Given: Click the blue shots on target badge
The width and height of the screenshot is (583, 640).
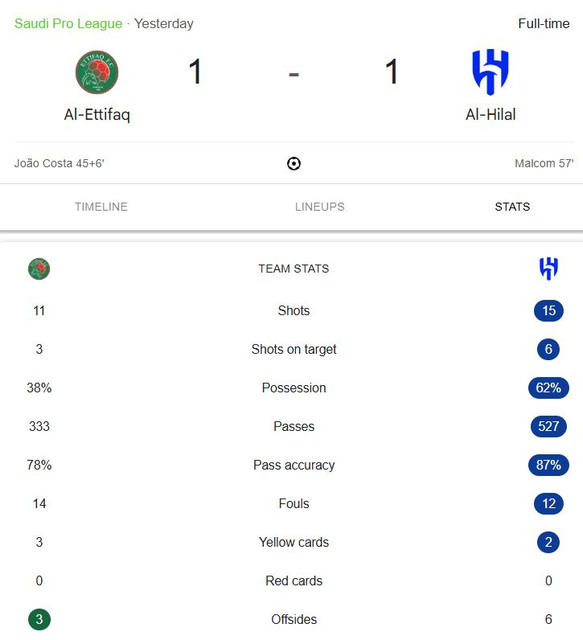Looking at the screenshot, I should point(548,349).
